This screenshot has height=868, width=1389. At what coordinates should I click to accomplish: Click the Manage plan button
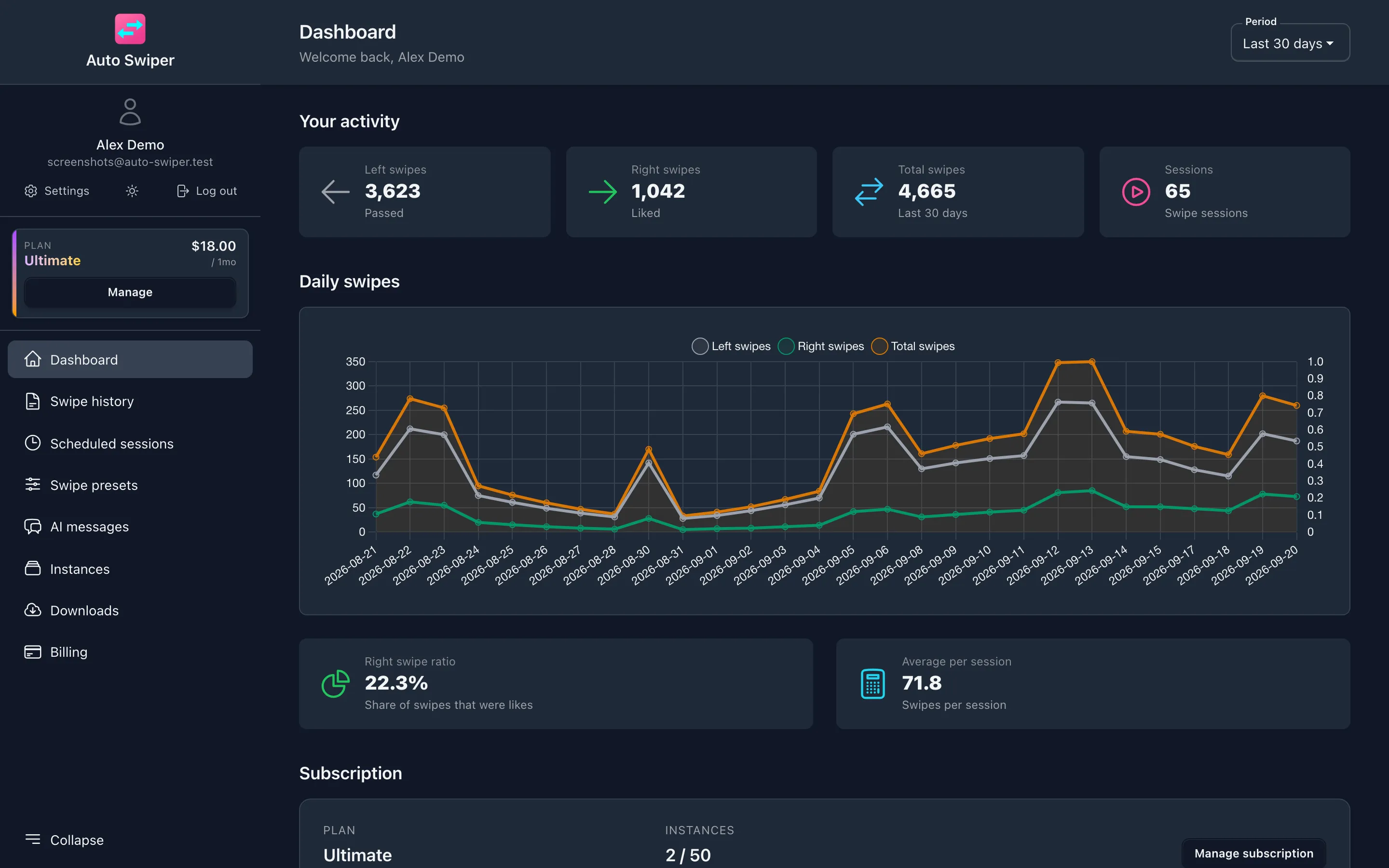point(130,292)
